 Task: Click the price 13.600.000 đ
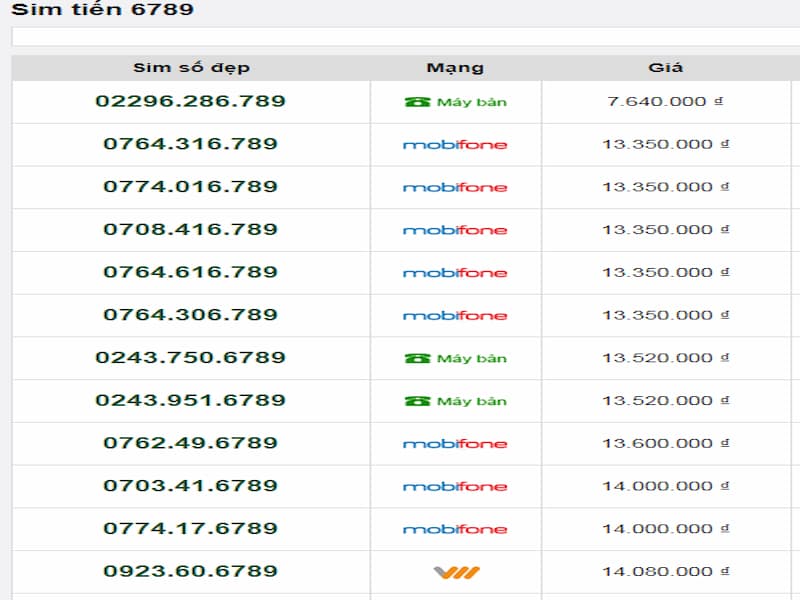(665, 443)
